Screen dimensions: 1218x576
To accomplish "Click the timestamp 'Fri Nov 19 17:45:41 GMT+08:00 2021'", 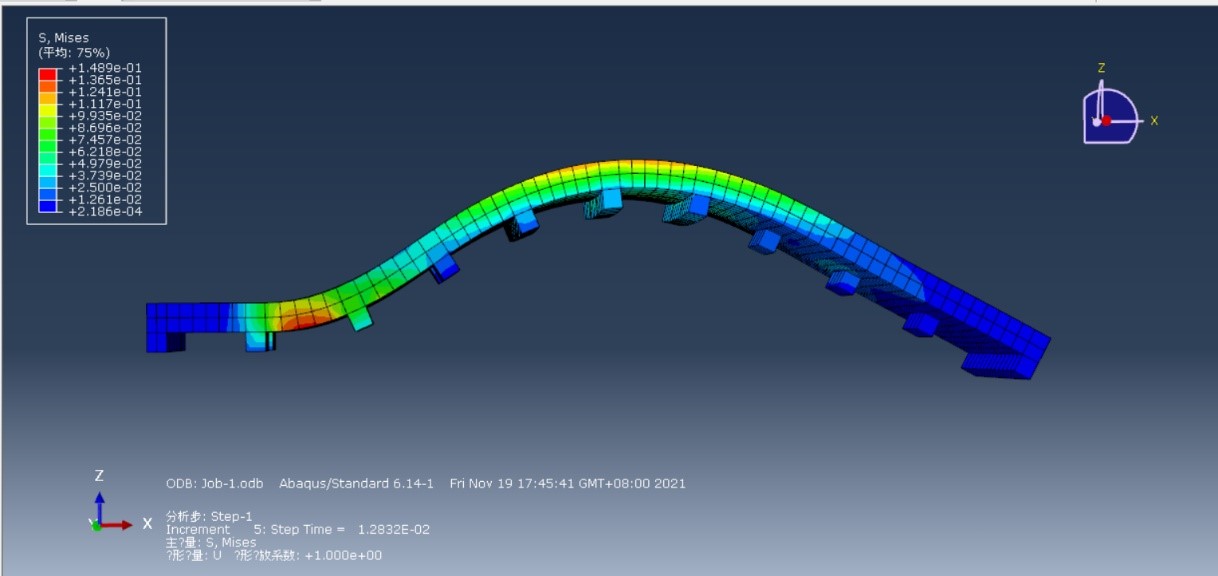I will [568, 484].
